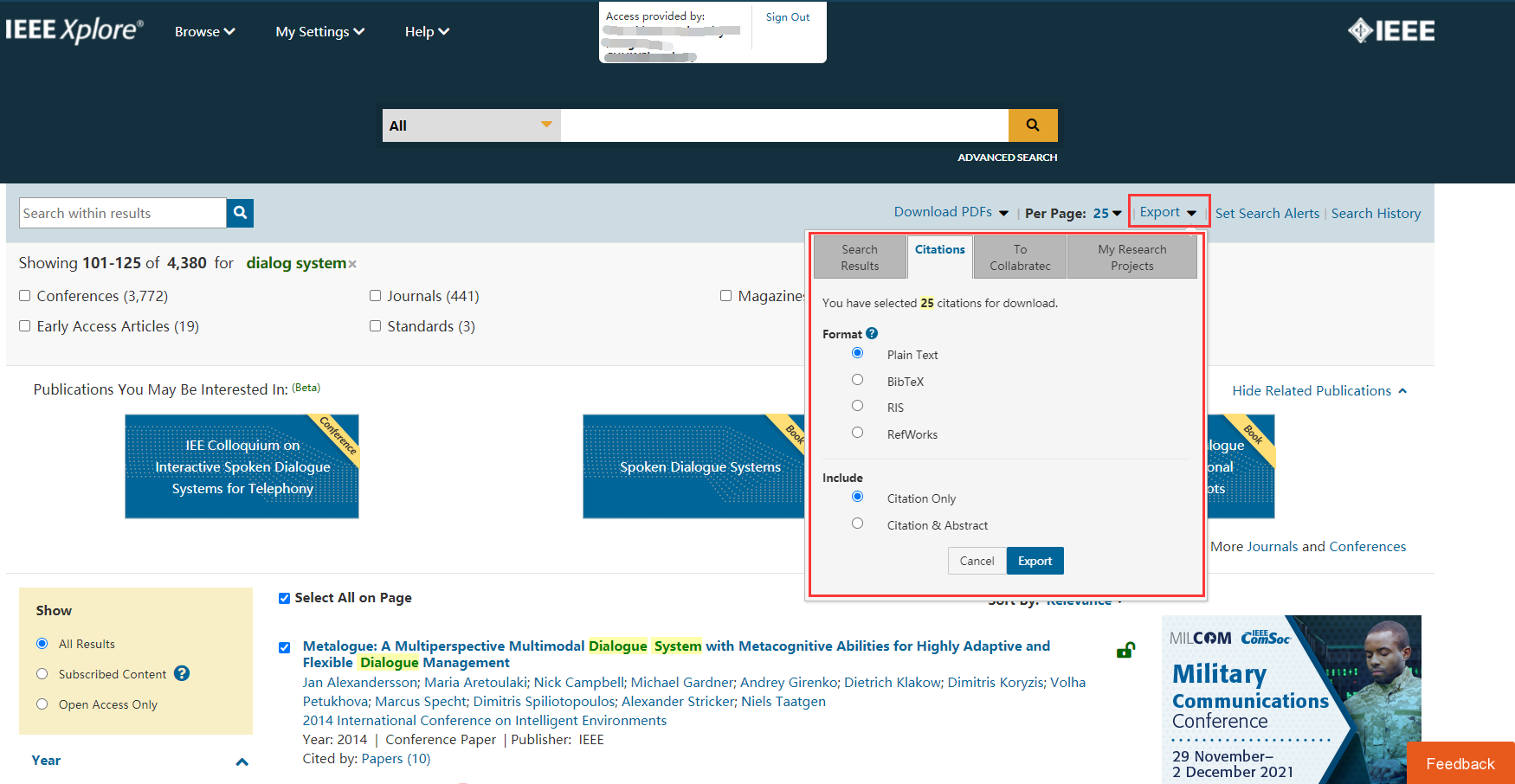Viewport: 1515px width, 784px height.
Task: Click the IEEE Xplore logo
Action: 74,30
